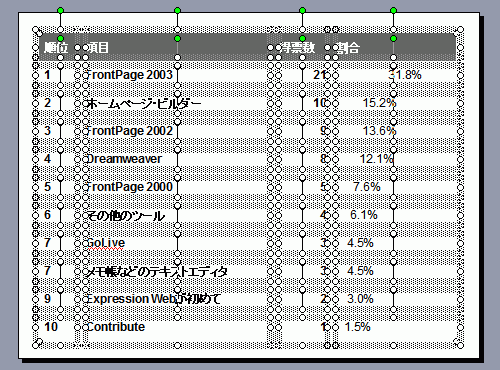Select vote count 10 for ホームページ・ビルダー

point(319,103)
